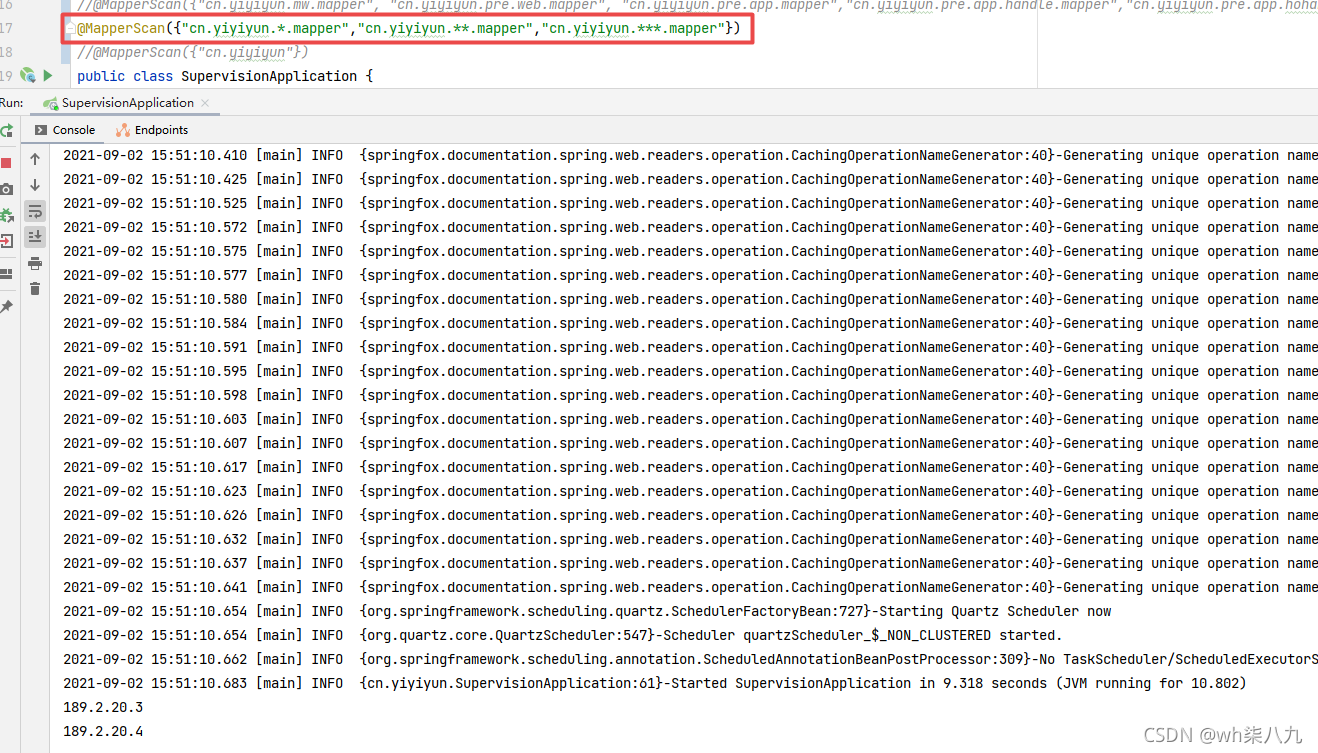1318x753 pixels.
Task: Click the log line stamped 15:51:10.637
Action: coord(690,563)
